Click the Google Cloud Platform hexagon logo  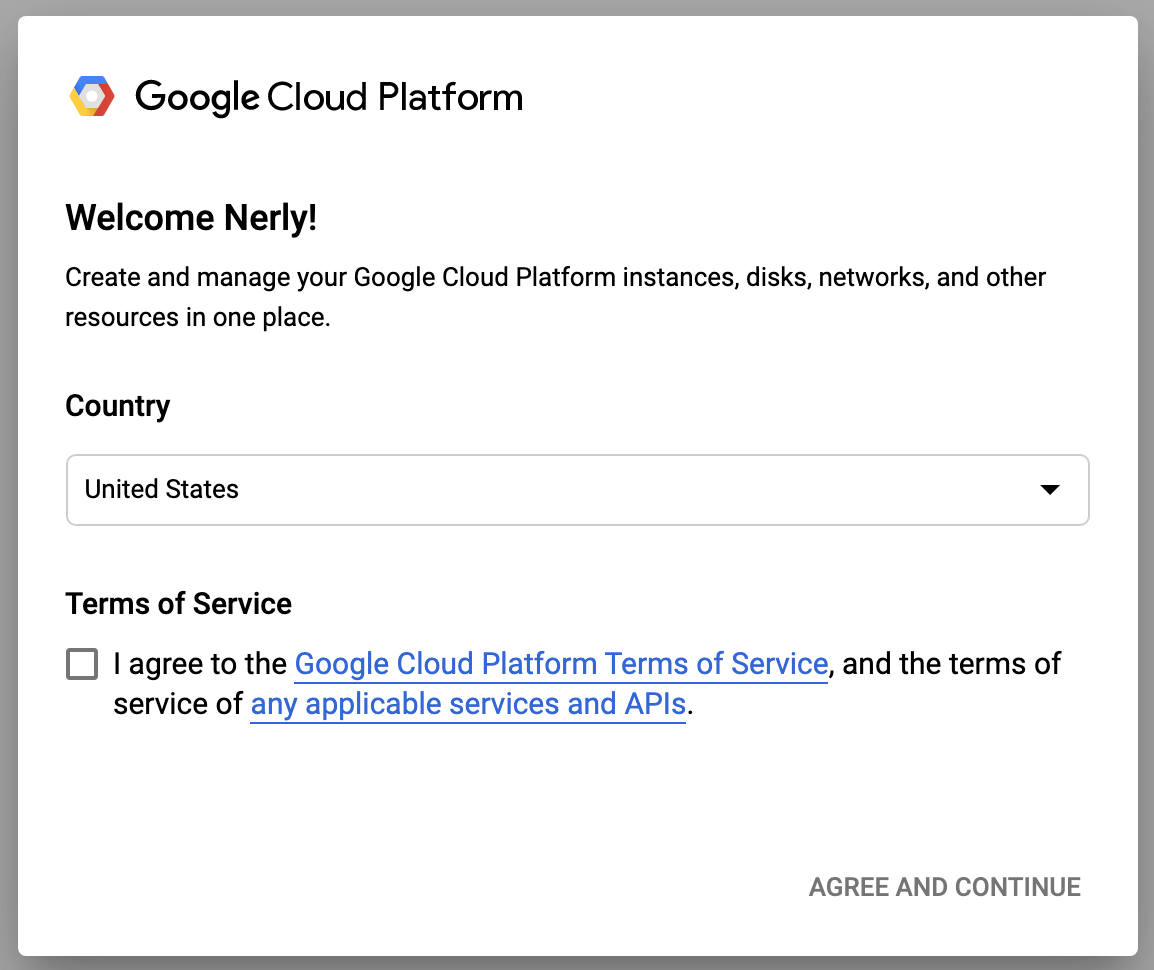(92, 97)
